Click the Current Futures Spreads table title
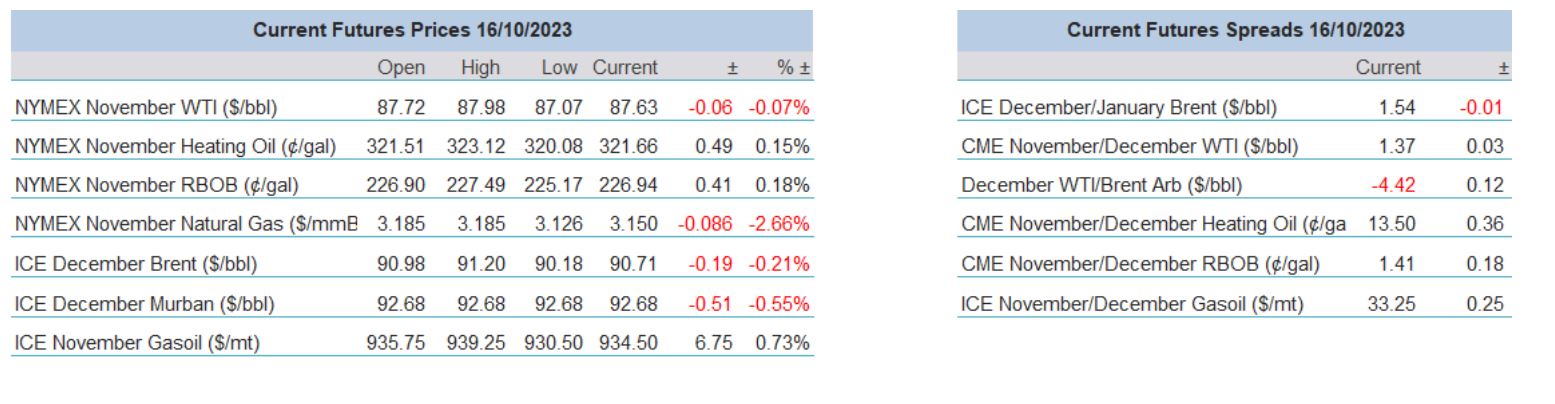Screen dimensions: 1555x404 (x=1235, y=30)
